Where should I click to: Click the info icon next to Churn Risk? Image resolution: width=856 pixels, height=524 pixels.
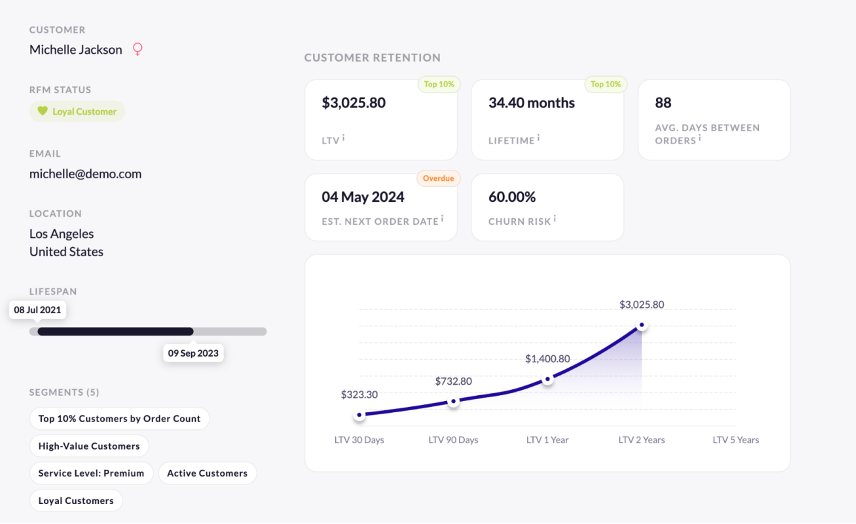pos(554,218)
